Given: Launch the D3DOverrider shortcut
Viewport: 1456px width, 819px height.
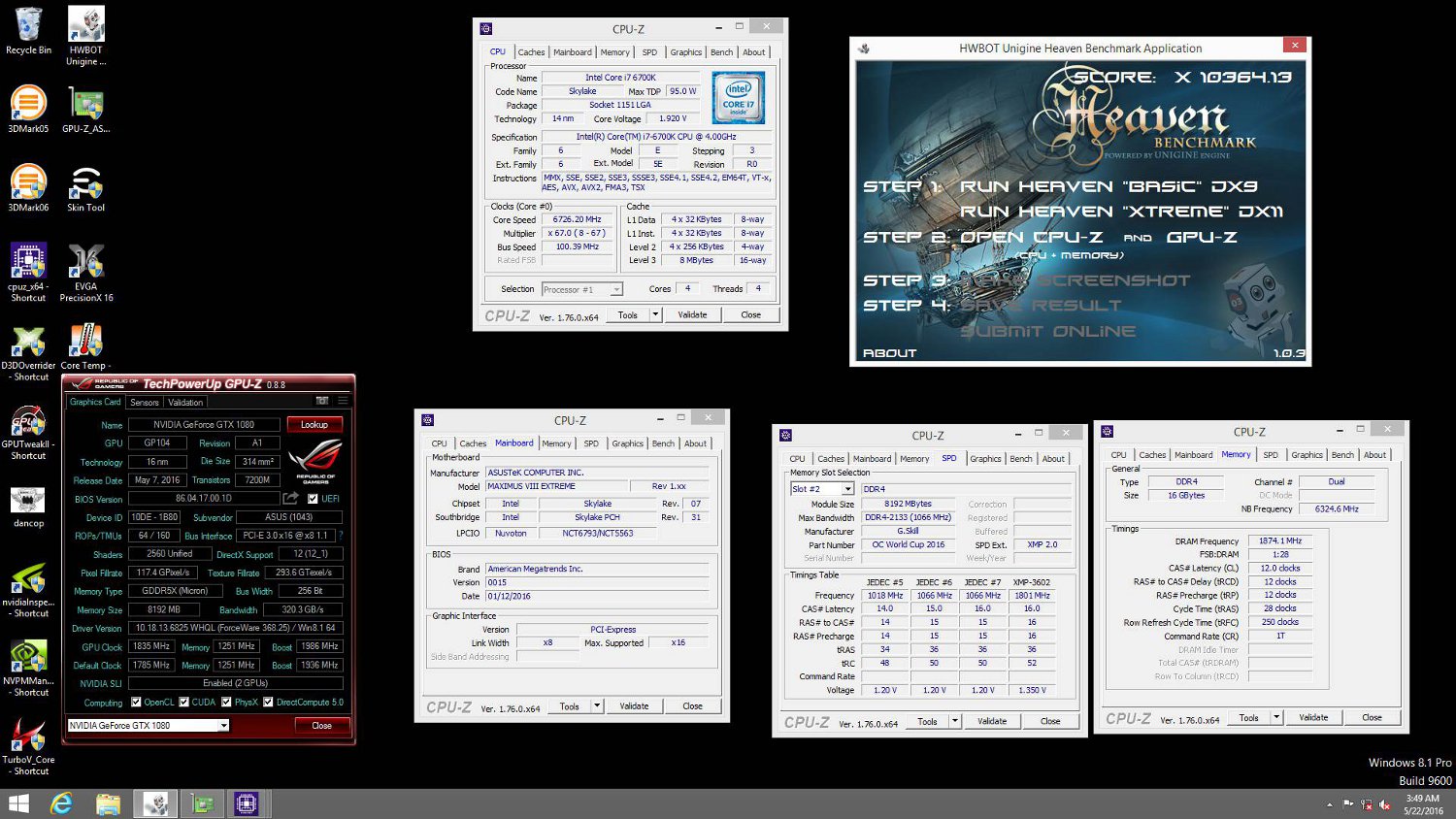Looking at the screenshot, I should 28,352.
